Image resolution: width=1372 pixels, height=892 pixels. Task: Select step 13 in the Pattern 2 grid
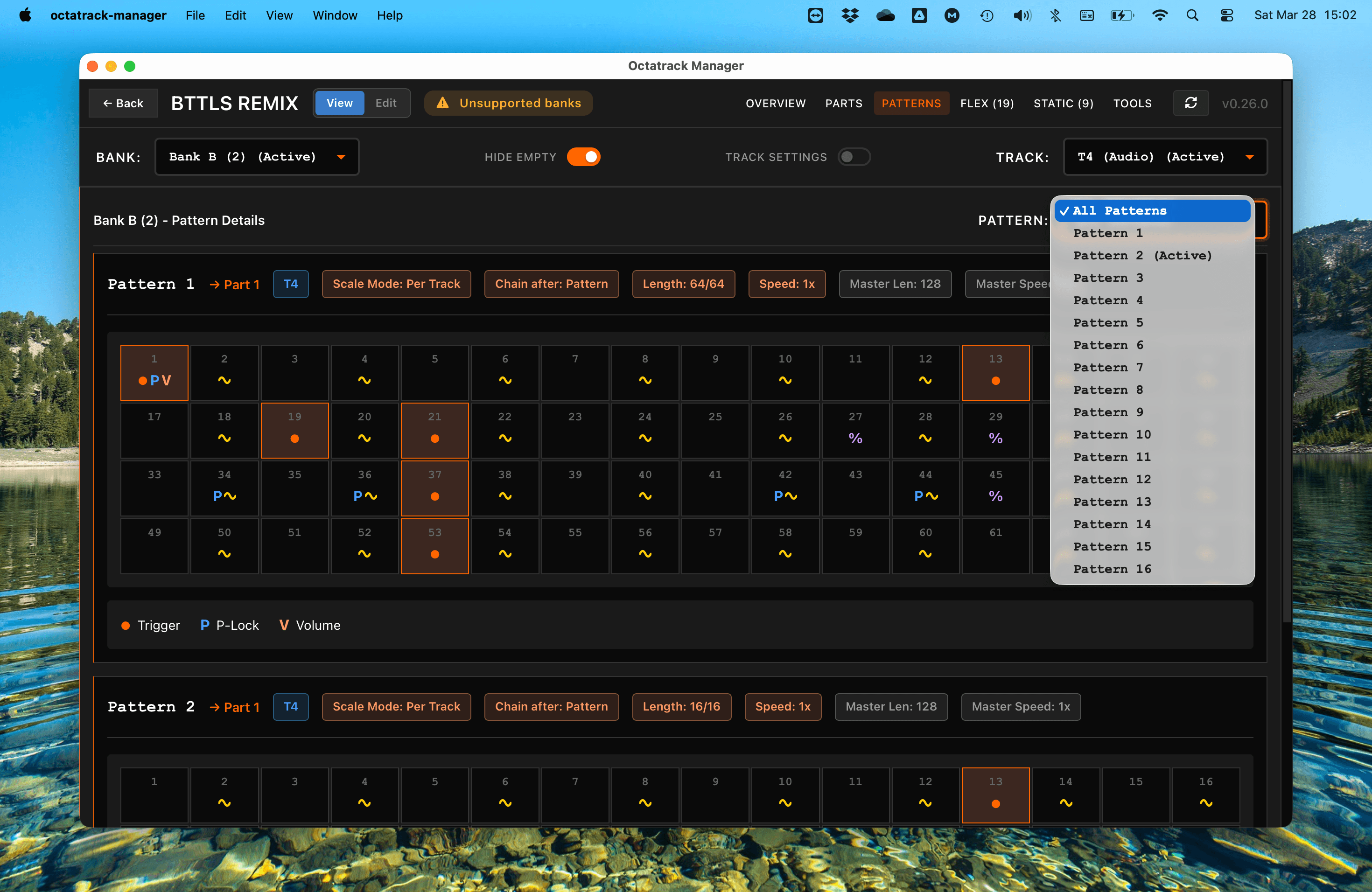[995, 795]
